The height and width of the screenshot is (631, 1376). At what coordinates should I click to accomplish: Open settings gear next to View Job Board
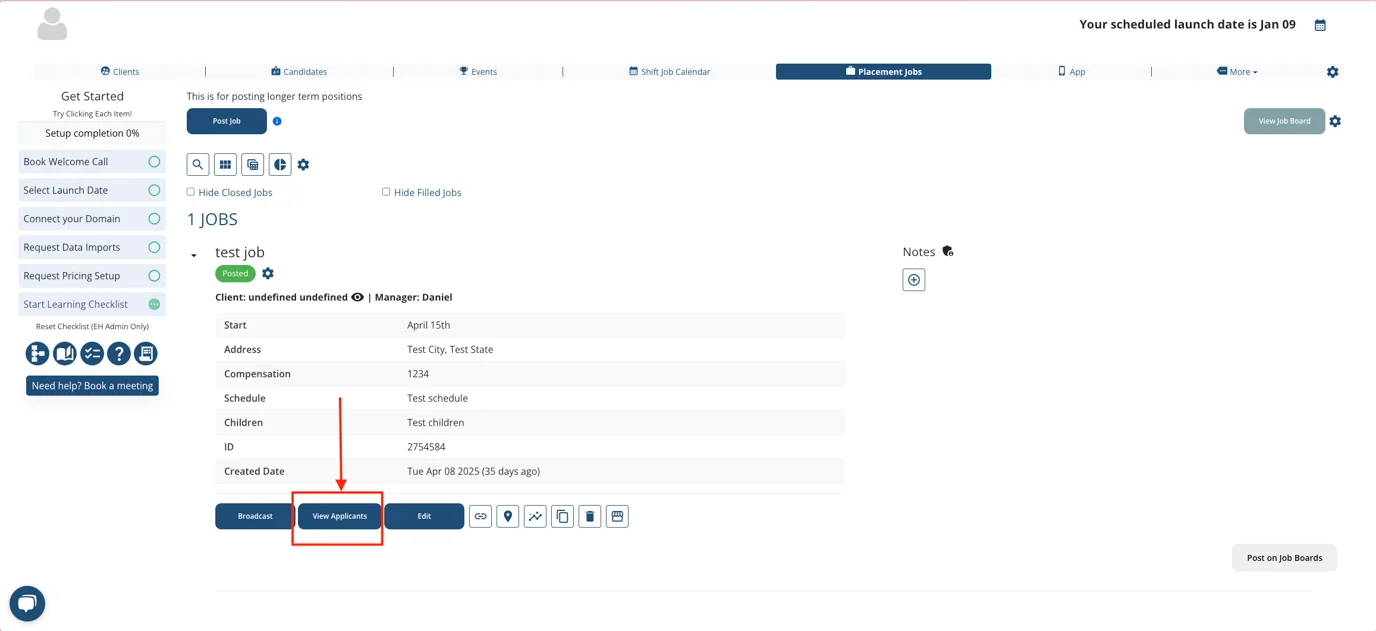[x=1335, y=121]
